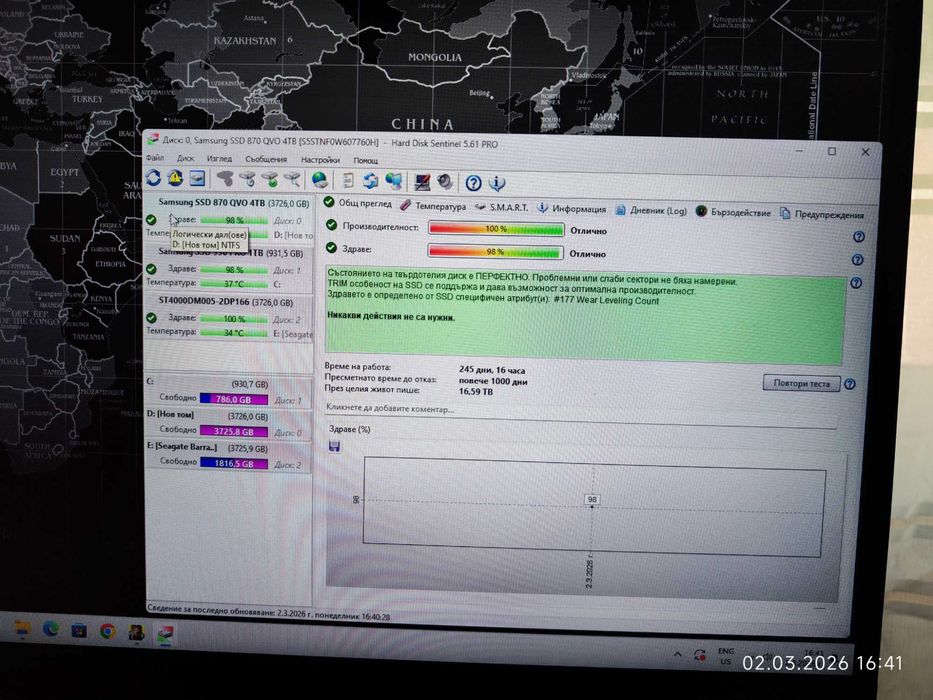Click the globe with computer toolbar icon

pos(394,181)
